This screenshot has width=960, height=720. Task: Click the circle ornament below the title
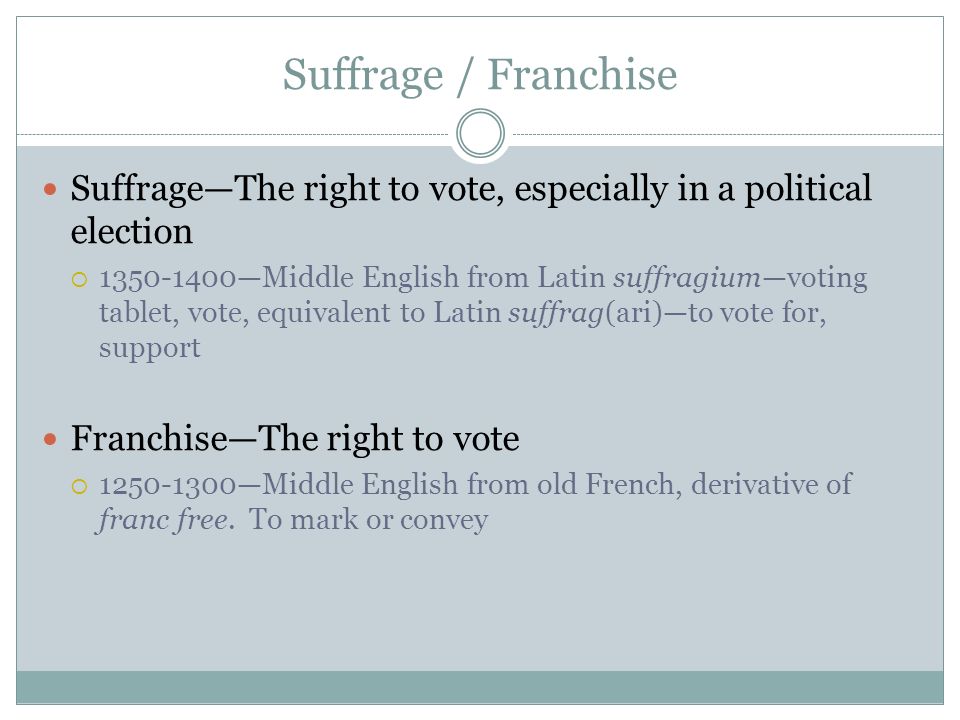[x=481, y=133]
